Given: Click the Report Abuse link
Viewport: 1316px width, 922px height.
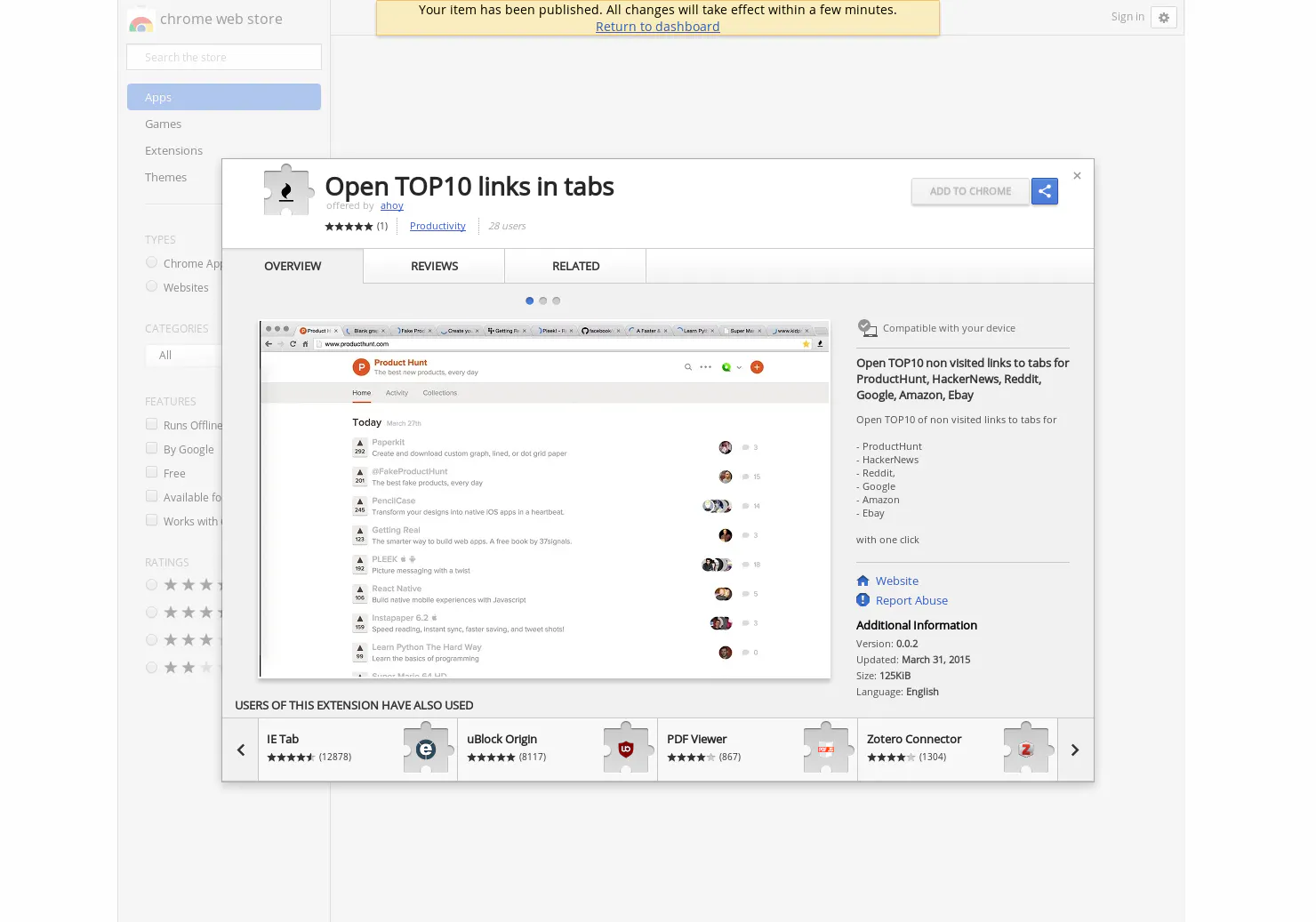Looking at the screenshot, I should (x=911, y=600).
